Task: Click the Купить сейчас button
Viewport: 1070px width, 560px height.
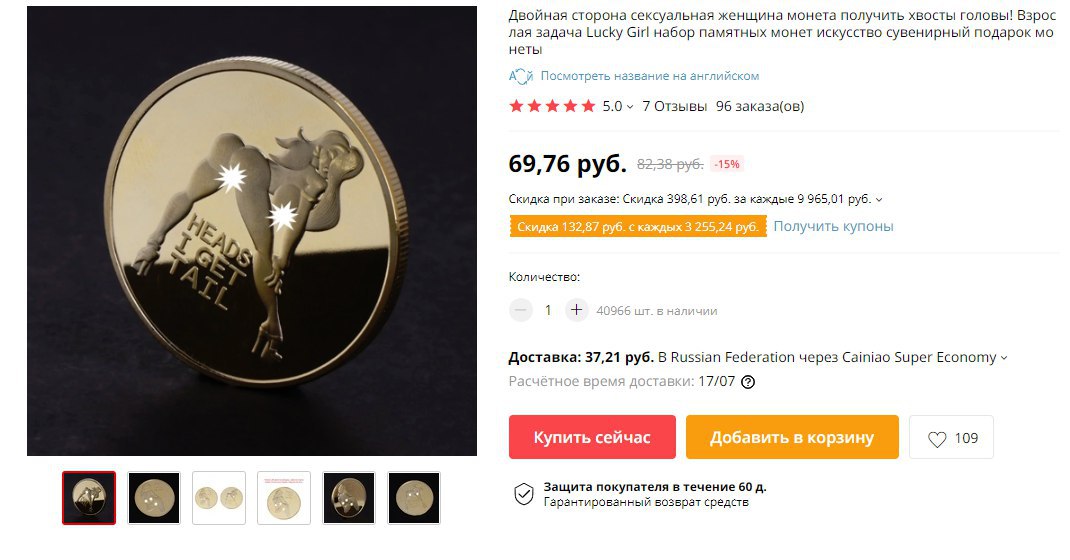Action: pyautogui.click(x=592, y=437)
